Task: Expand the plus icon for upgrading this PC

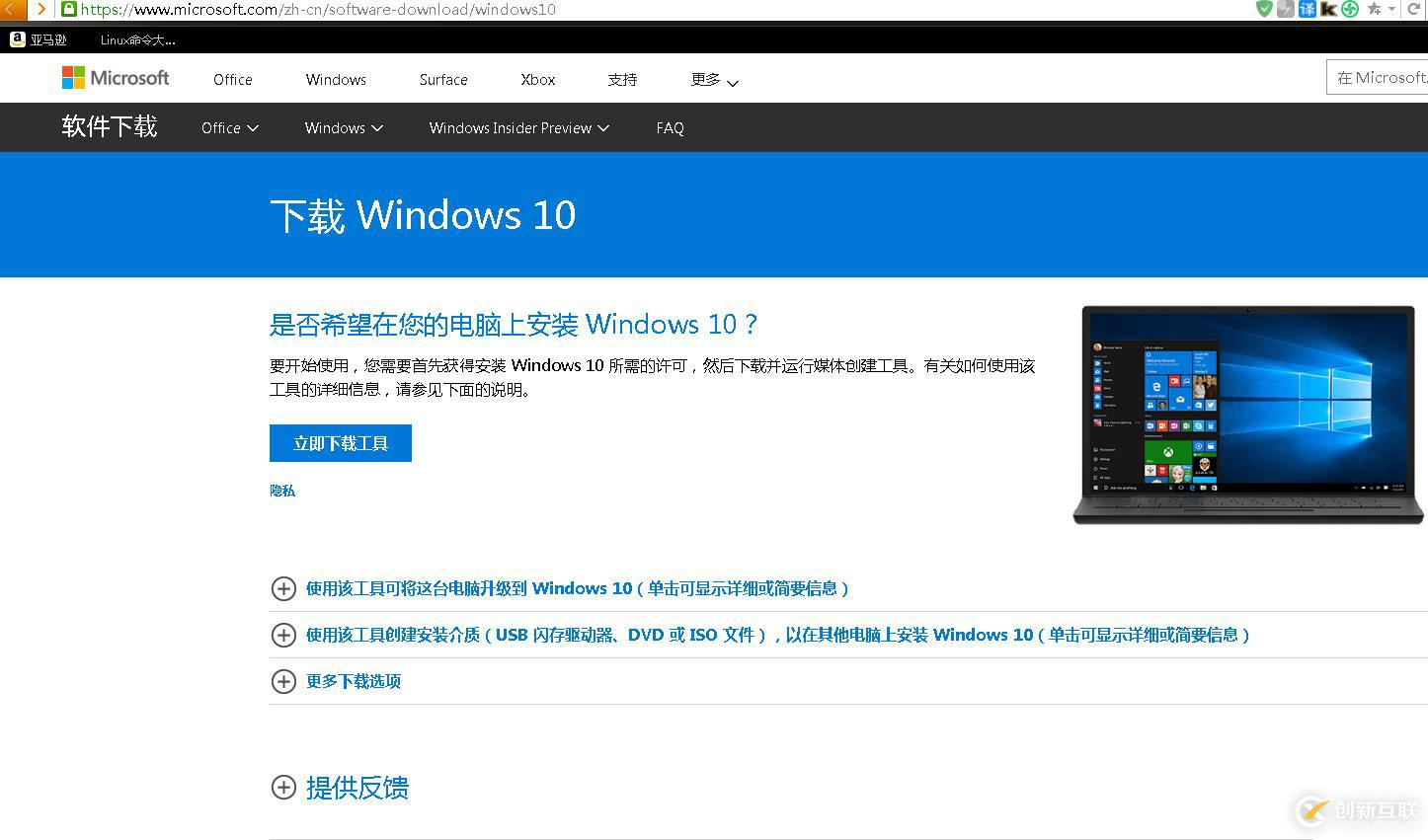Action: click(x=283, y=588)
